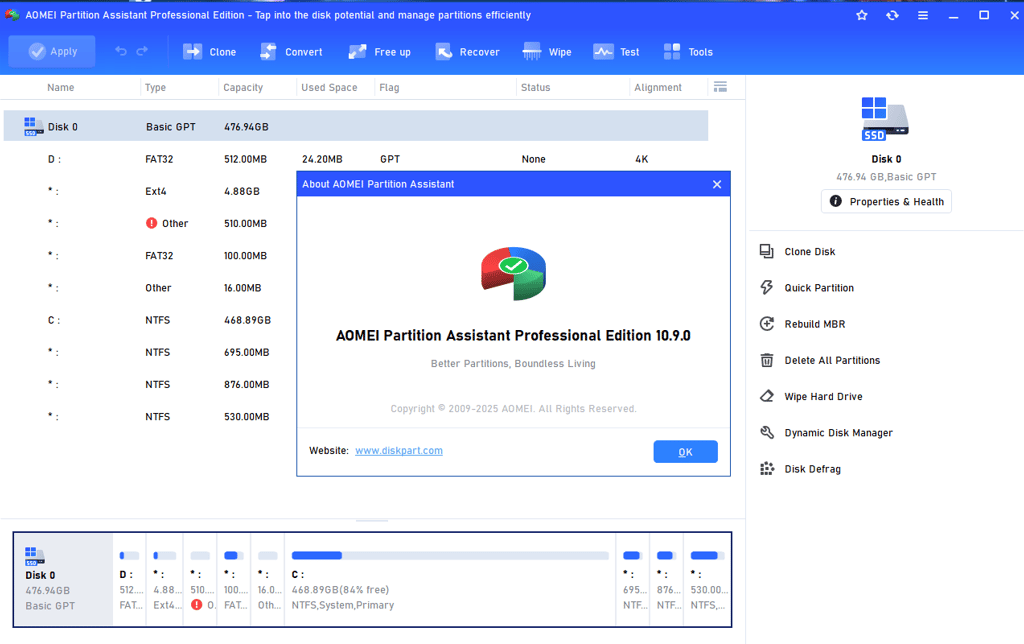Open the Convert toolbar menu

pyautogui.click(x=291, y=52)
